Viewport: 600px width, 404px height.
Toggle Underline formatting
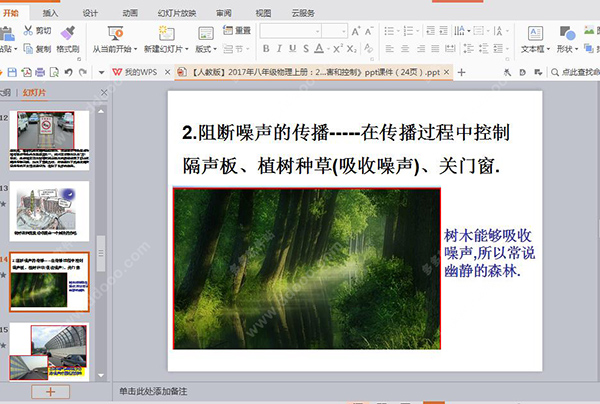293,49
